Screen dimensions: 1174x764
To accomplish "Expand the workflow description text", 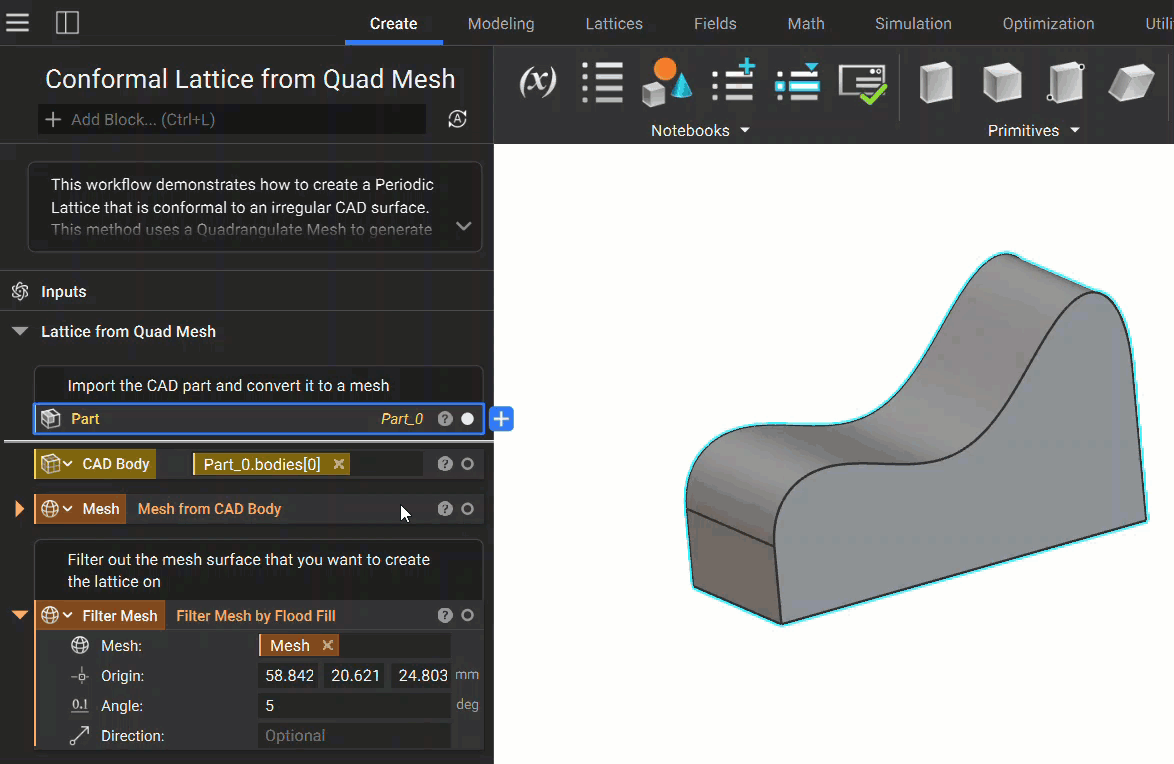I will pyautogui.click(x=463, y=226).
